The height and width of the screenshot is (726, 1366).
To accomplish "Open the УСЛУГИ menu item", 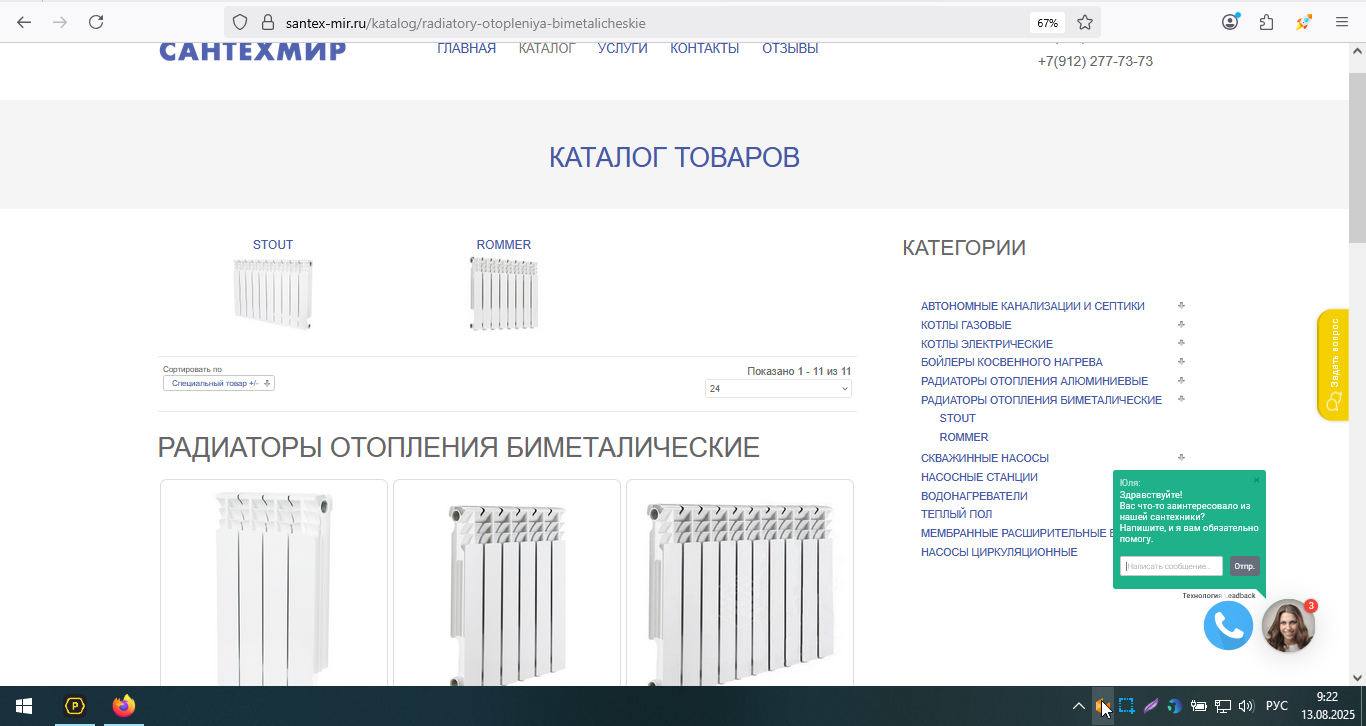I will [622, 48].
